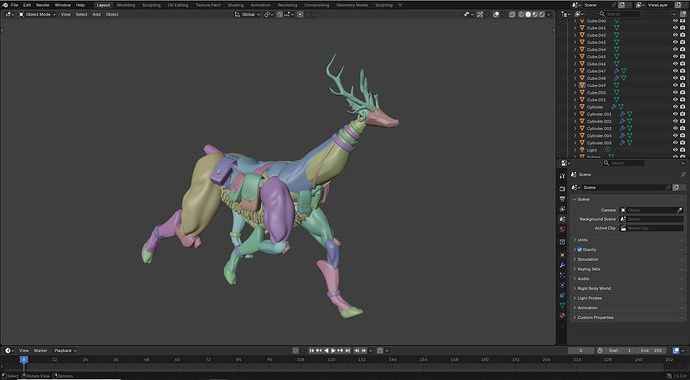
Task: Open the timeline Marker menu
Action: [40, 351]
